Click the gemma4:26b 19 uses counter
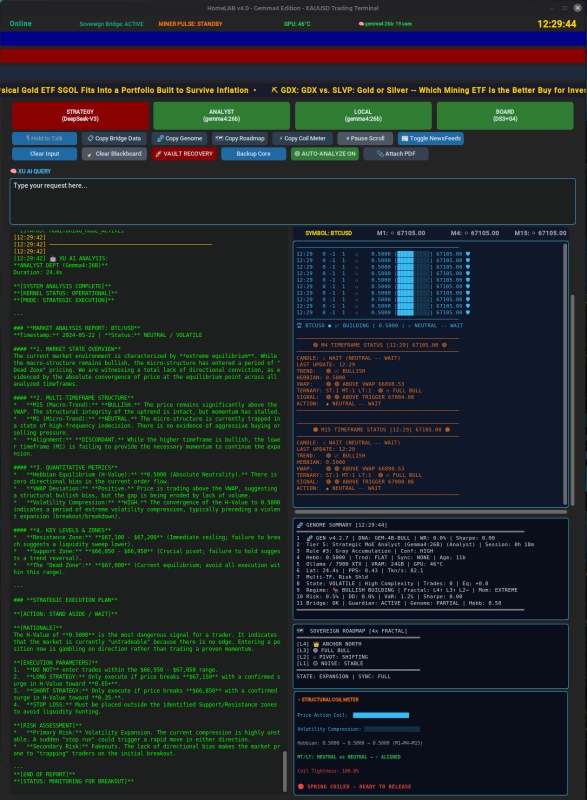 point(386,24)
